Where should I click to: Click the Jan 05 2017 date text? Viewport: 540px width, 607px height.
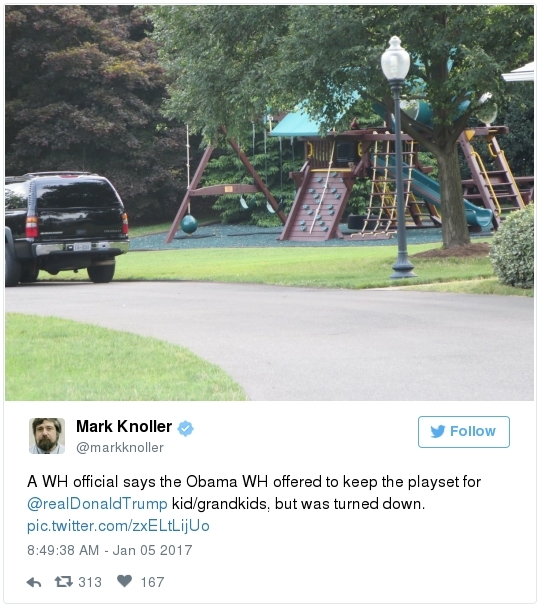click(x=153, y=550)
